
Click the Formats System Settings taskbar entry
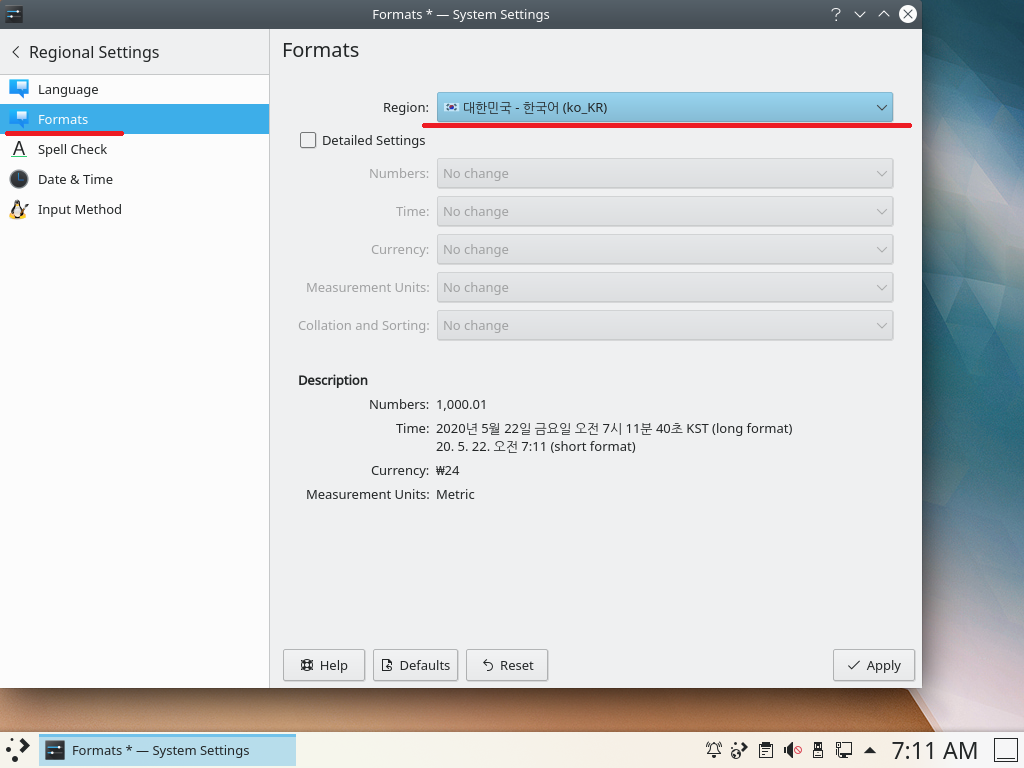click(x=167, y=750)
